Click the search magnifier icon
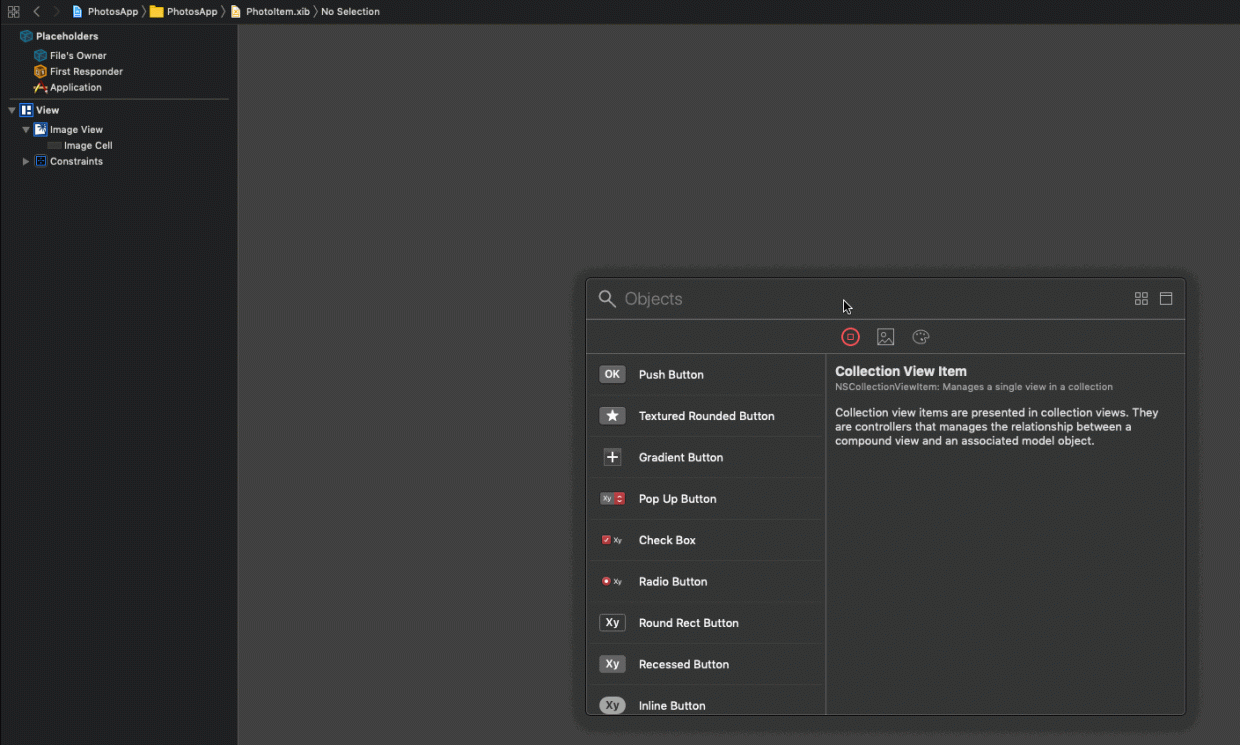This screenshot has height=745, width=1240. [607, 299]
